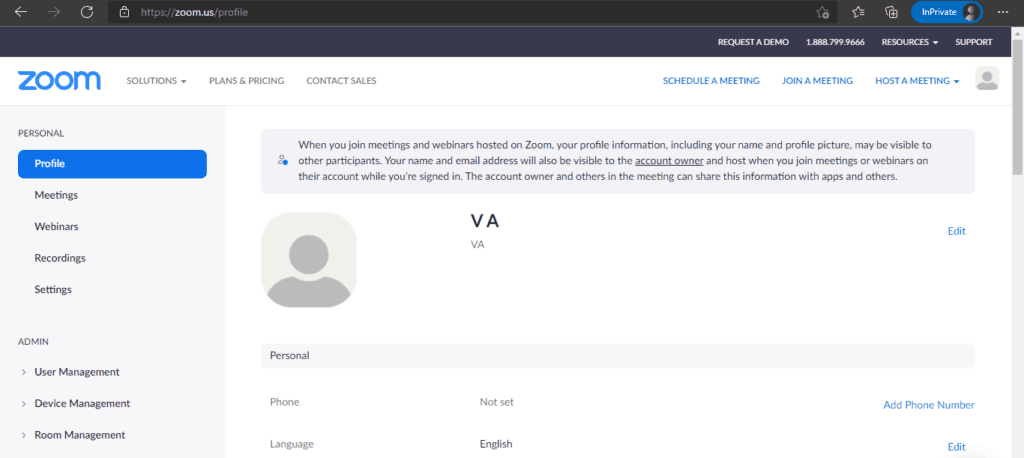The height and width of the screenshot is (458, 1024).
Task: Edit the Language setting
Action: (956, 447)
